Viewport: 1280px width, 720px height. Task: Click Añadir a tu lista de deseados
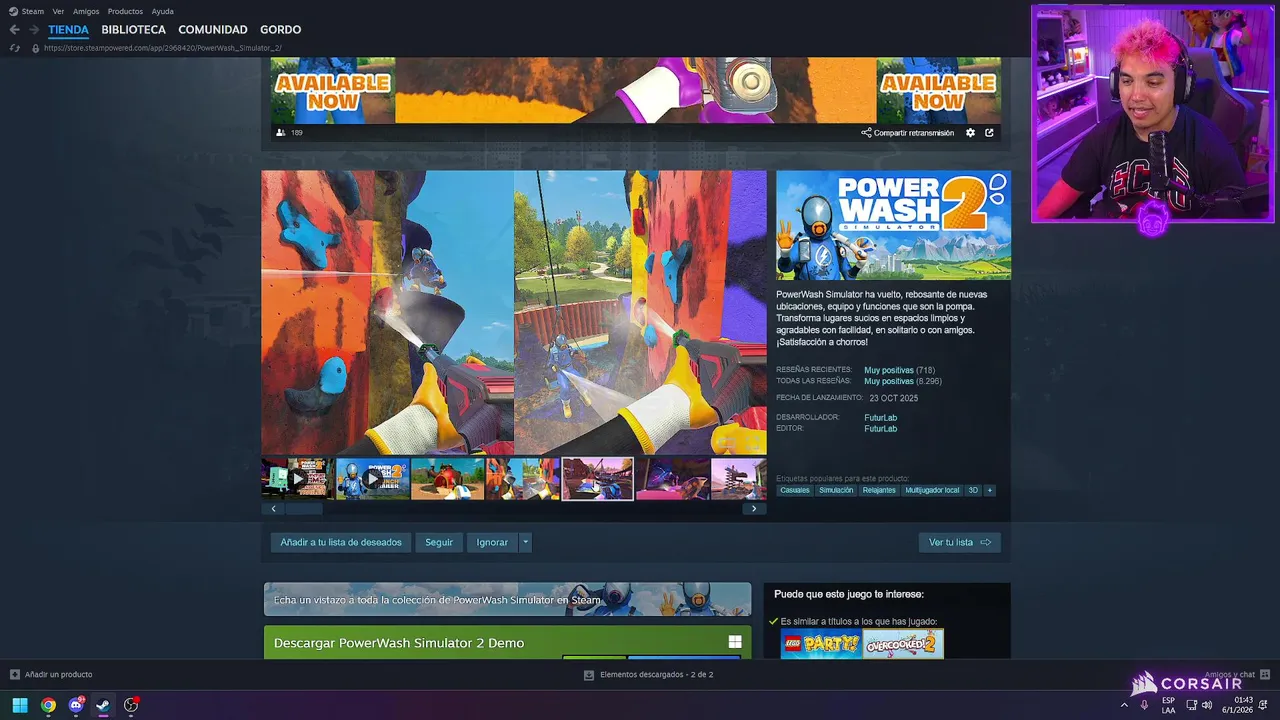(x=341, y=542)
